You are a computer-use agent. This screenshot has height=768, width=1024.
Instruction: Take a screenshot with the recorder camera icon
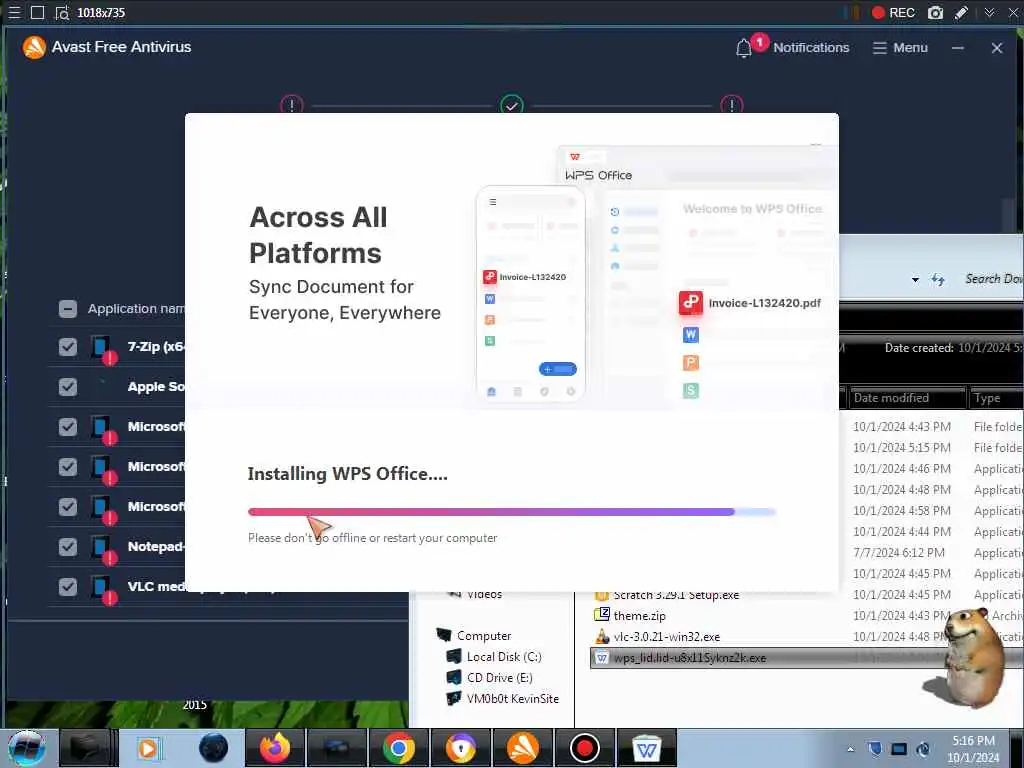(935, 12)
